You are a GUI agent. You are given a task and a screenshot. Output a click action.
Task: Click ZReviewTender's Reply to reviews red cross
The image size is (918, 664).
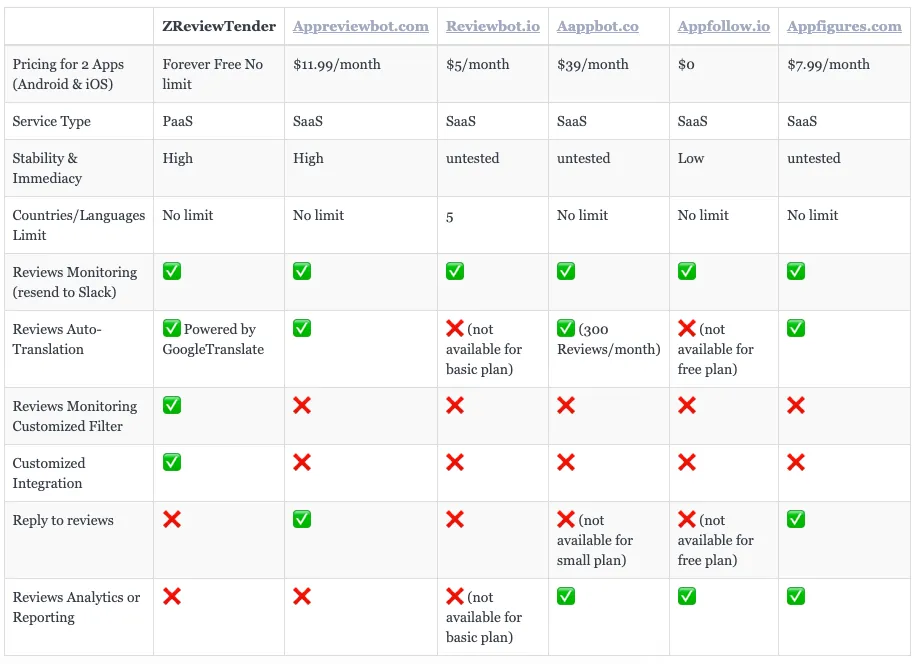point(172,519)
